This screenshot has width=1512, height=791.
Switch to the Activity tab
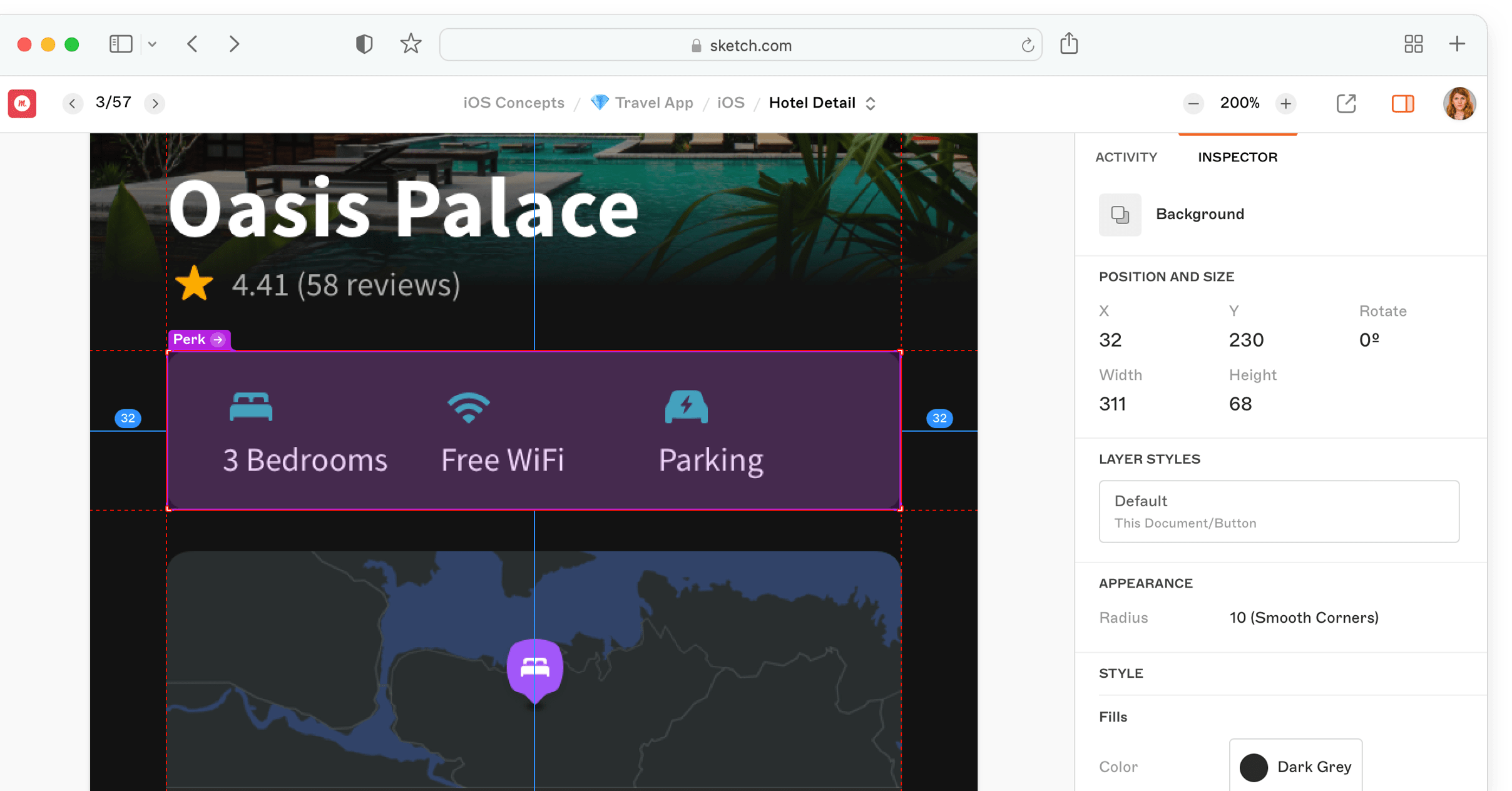tap(1126, 157)
